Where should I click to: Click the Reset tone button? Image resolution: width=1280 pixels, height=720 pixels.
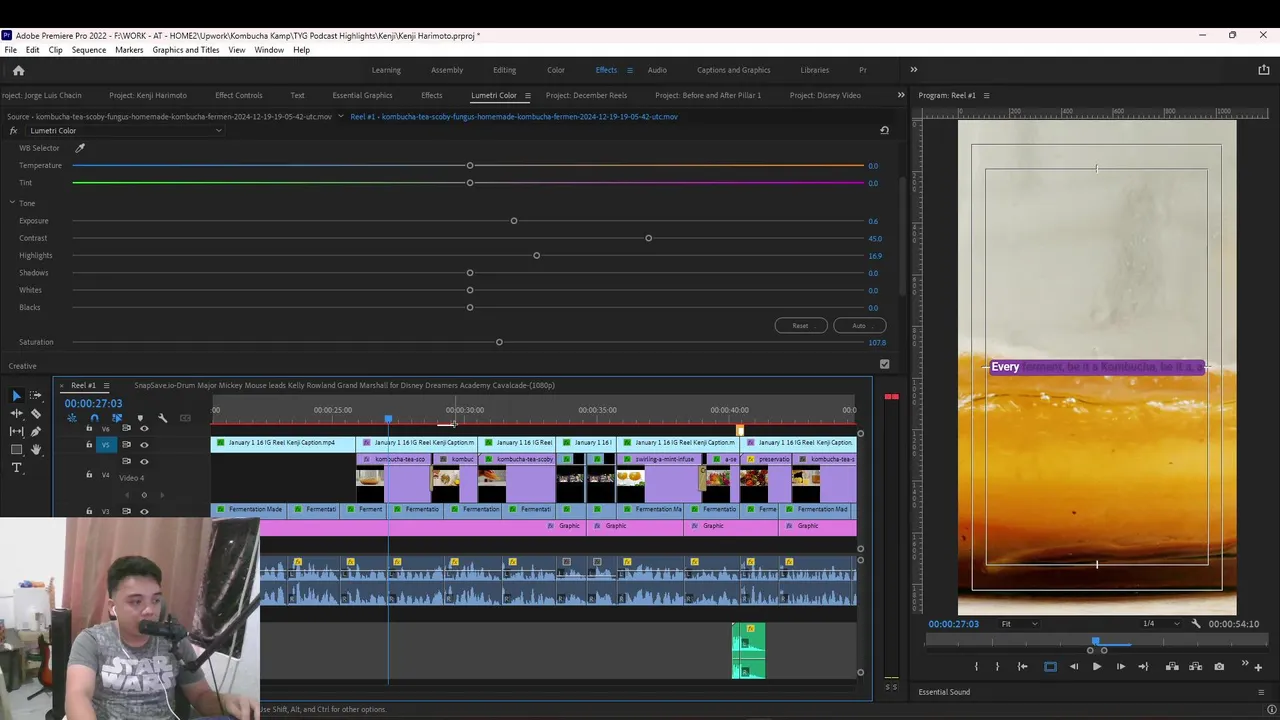(800, 326)
